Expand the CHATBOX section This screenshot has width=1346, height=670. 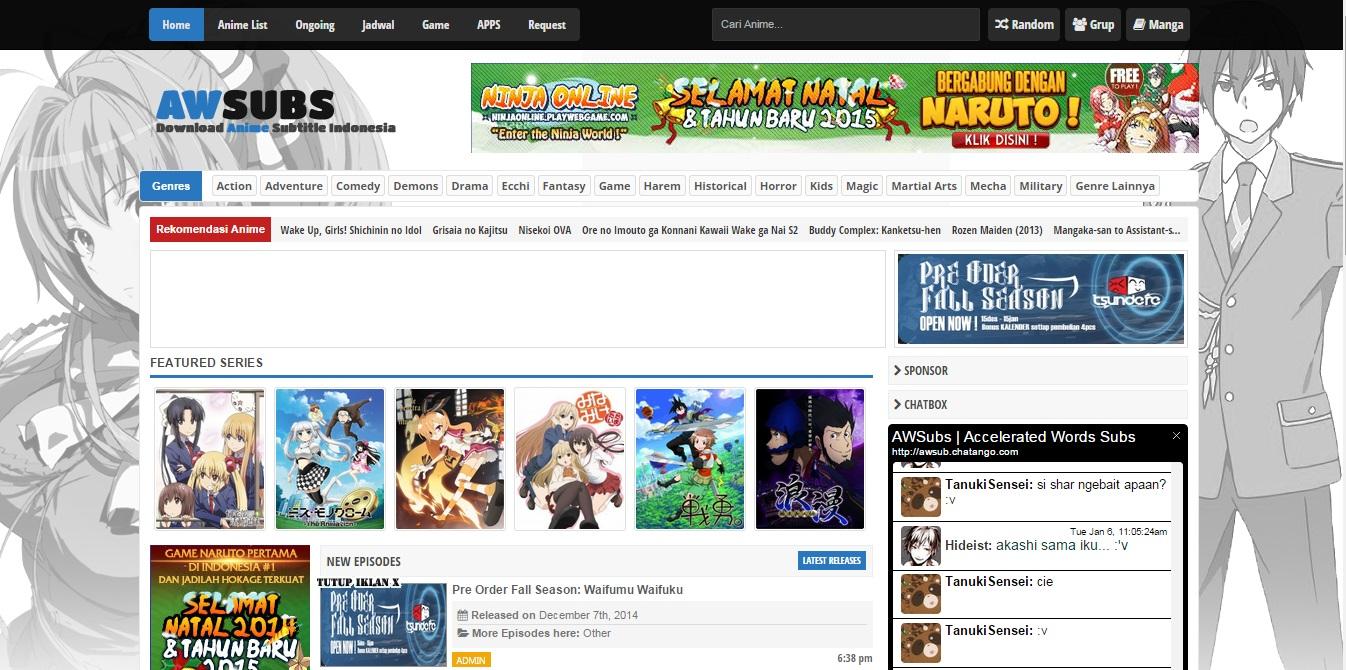[1038, 404]
